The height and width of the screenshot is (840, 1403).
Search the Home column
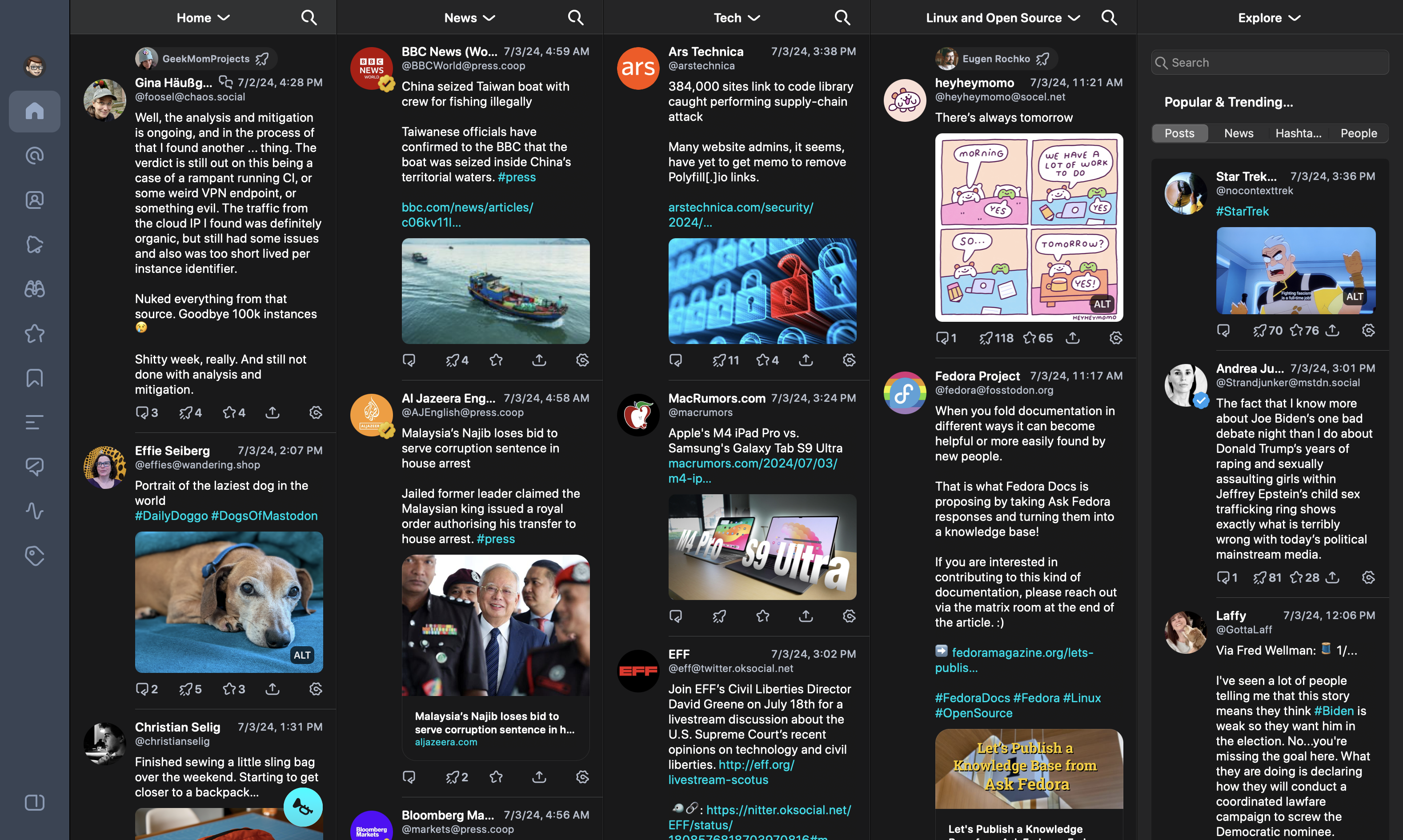point(309,17)
